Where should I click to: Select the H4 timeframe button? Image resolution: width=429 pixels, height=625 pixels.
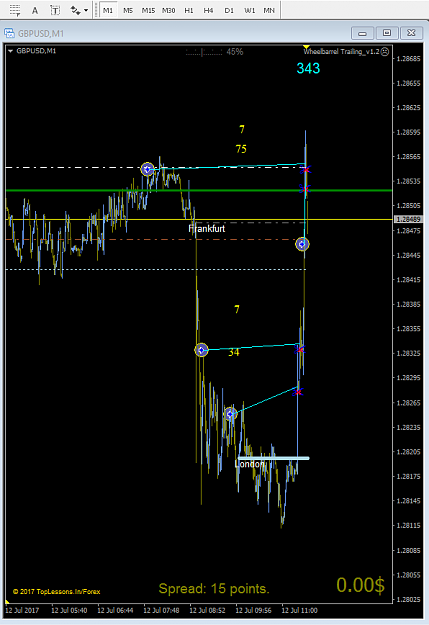click(x=208, y=10)
